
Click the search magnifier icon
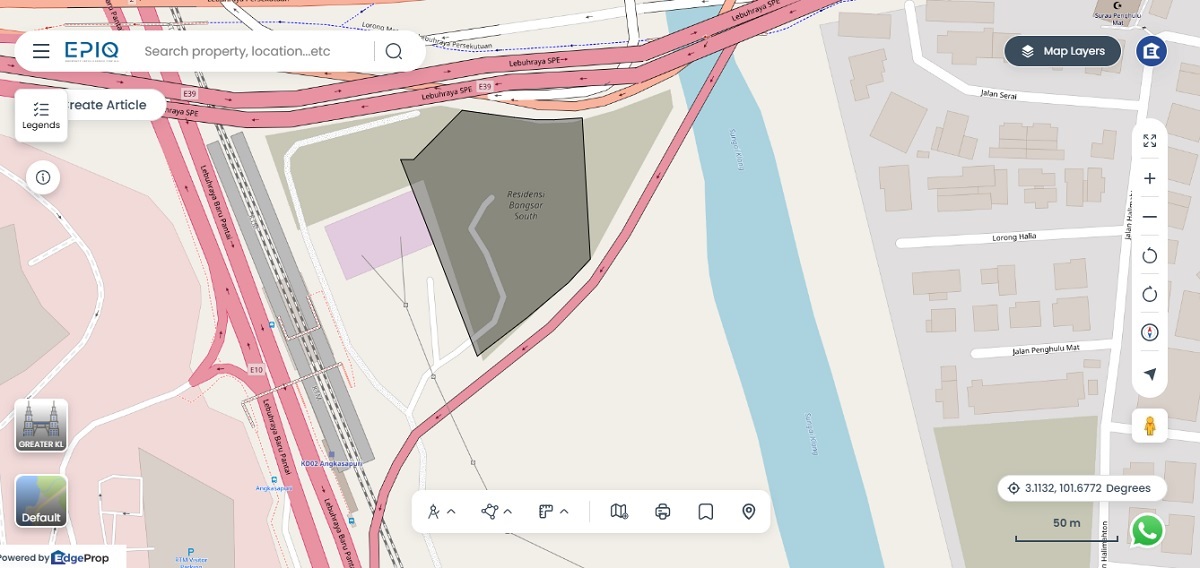394,51
